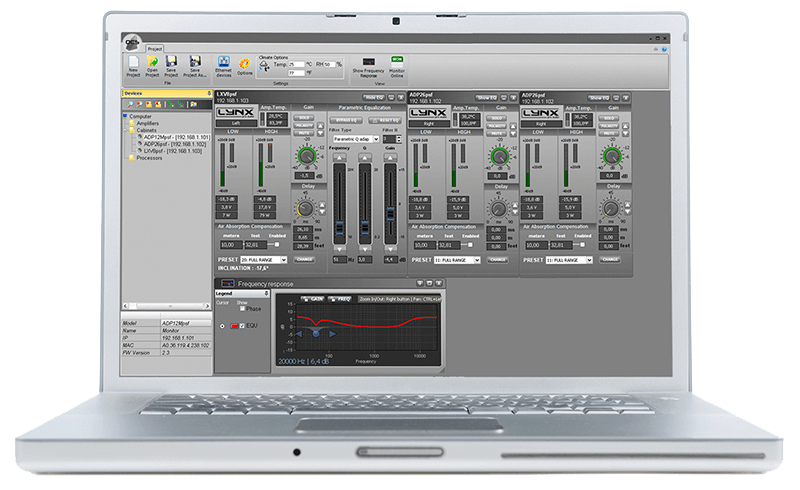This screenshot has height=490, width=800.
Task: Click the Open Project icon
Action: click(x=151, y=62)
